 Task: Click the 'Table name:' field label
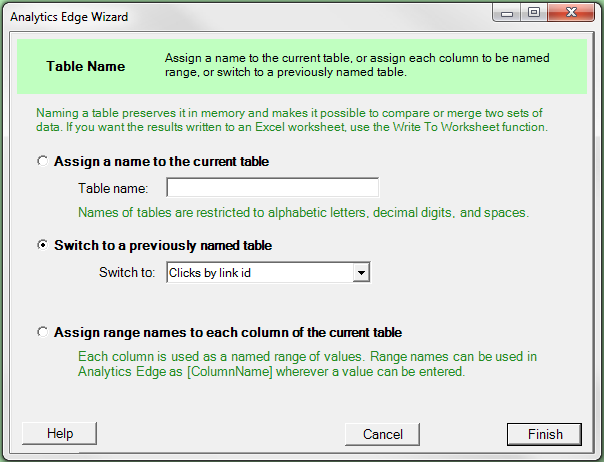[x=113, y=188]
